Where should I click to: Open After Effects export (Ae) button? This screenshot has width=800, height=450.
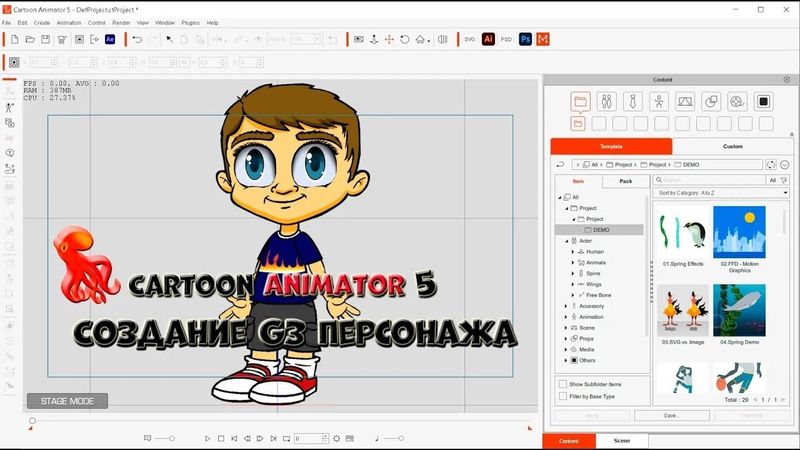110,39
